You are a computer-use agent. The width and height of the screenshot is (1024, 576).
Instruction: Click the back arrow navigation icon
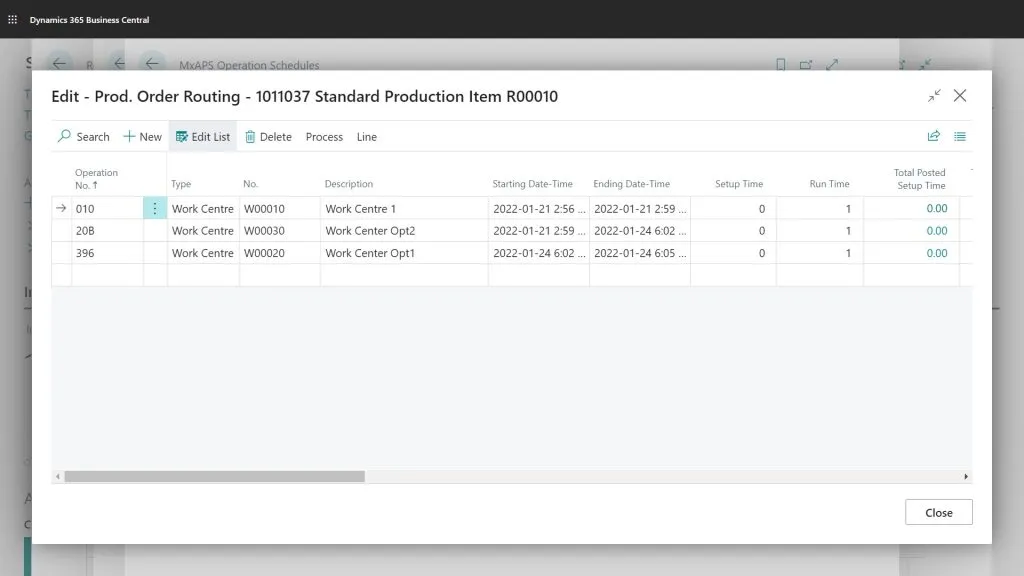click(x=151, y=62)
